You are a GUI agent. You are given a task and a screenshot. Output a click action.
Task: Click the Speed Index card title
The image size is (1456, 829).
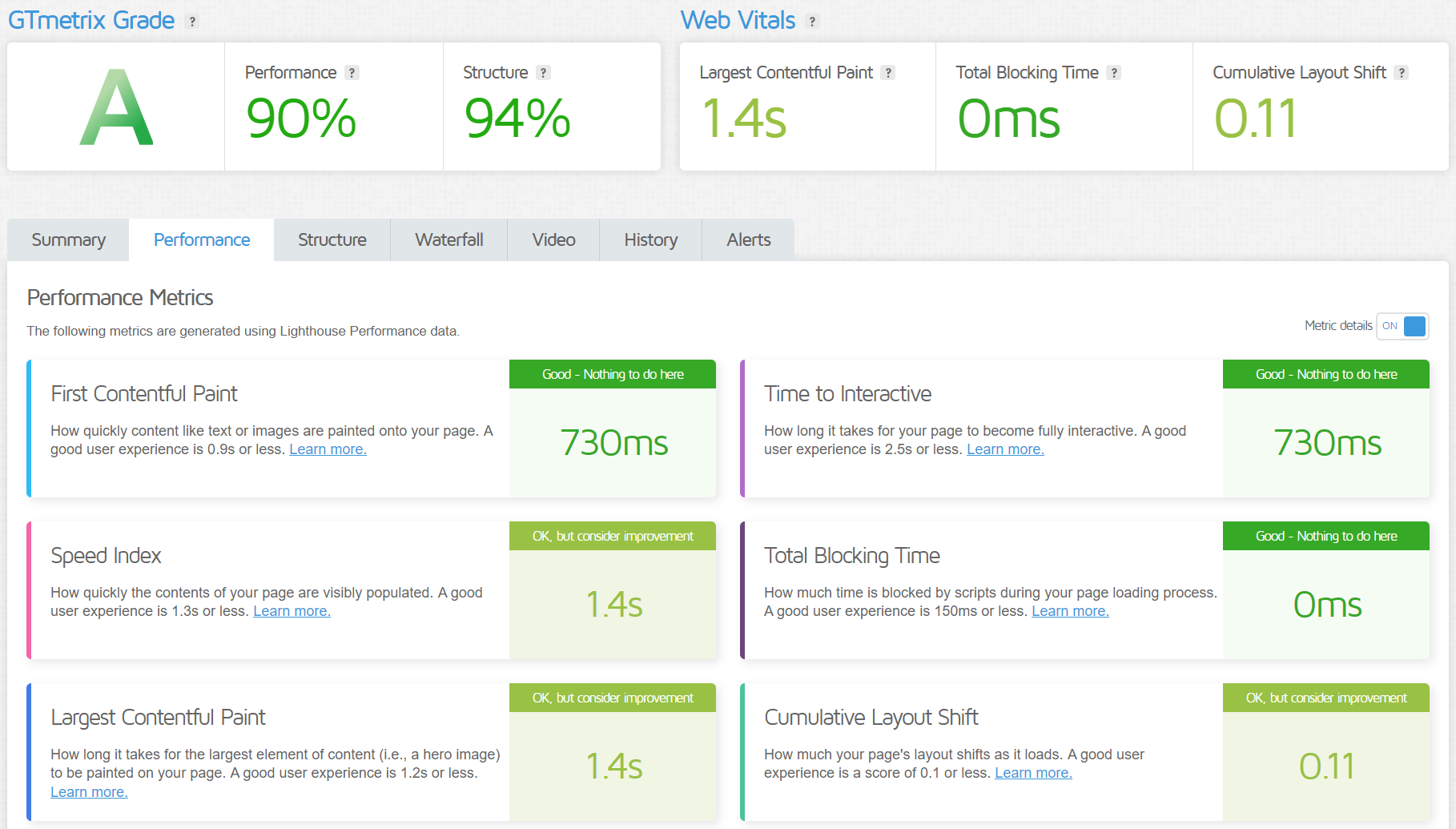(x=106, y=556)
